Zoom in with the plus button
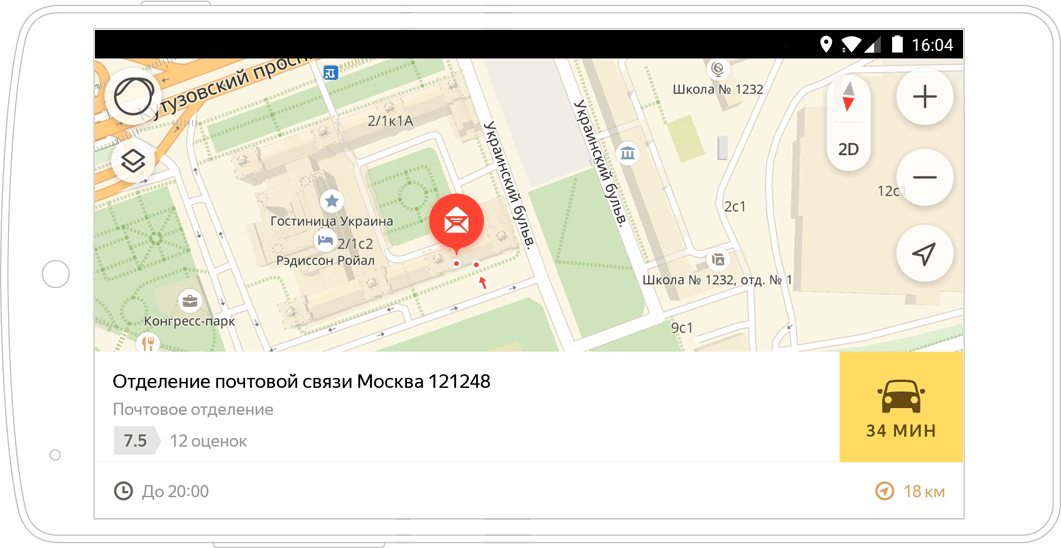The width and height of the screenshot is (1061, 548). tap(924, 97)
